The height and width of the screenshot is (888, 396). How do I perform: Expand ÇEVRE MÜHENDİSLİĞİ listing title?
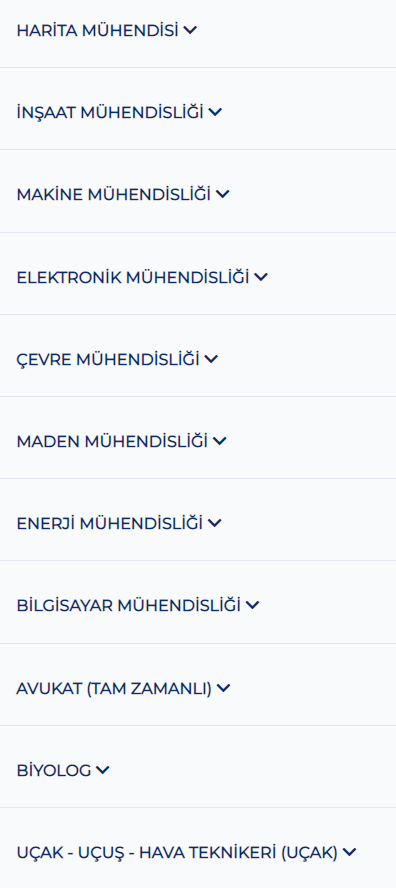pyautogui.click(x=108, y=360)
